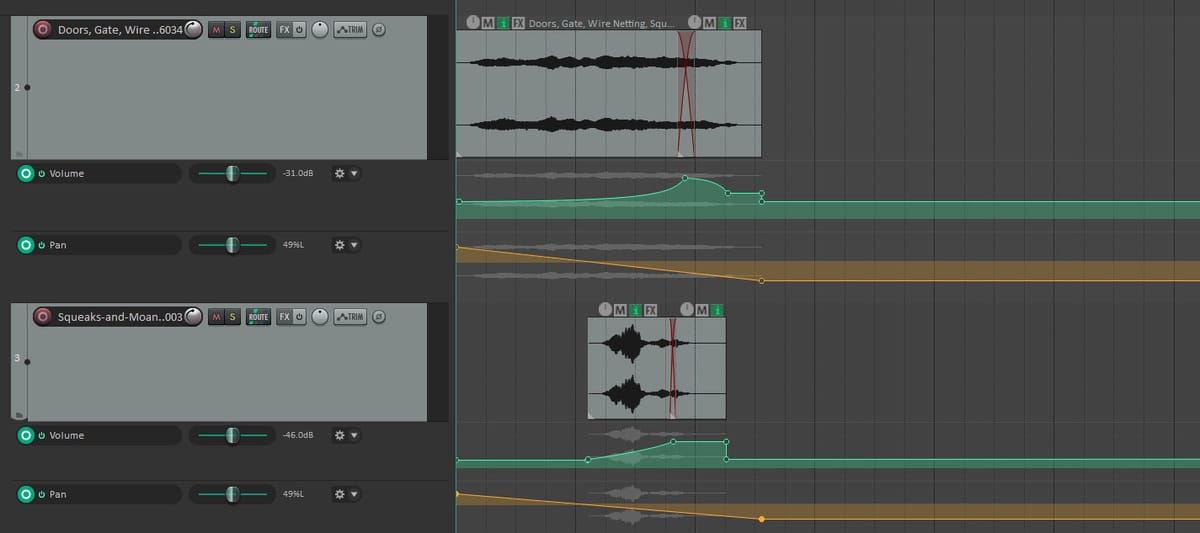Image resolution: width=1200 pixels, height=533 pixels.
Task: Open FX chain for Squeaks-and-Moan track
Action: coord(284,316)
